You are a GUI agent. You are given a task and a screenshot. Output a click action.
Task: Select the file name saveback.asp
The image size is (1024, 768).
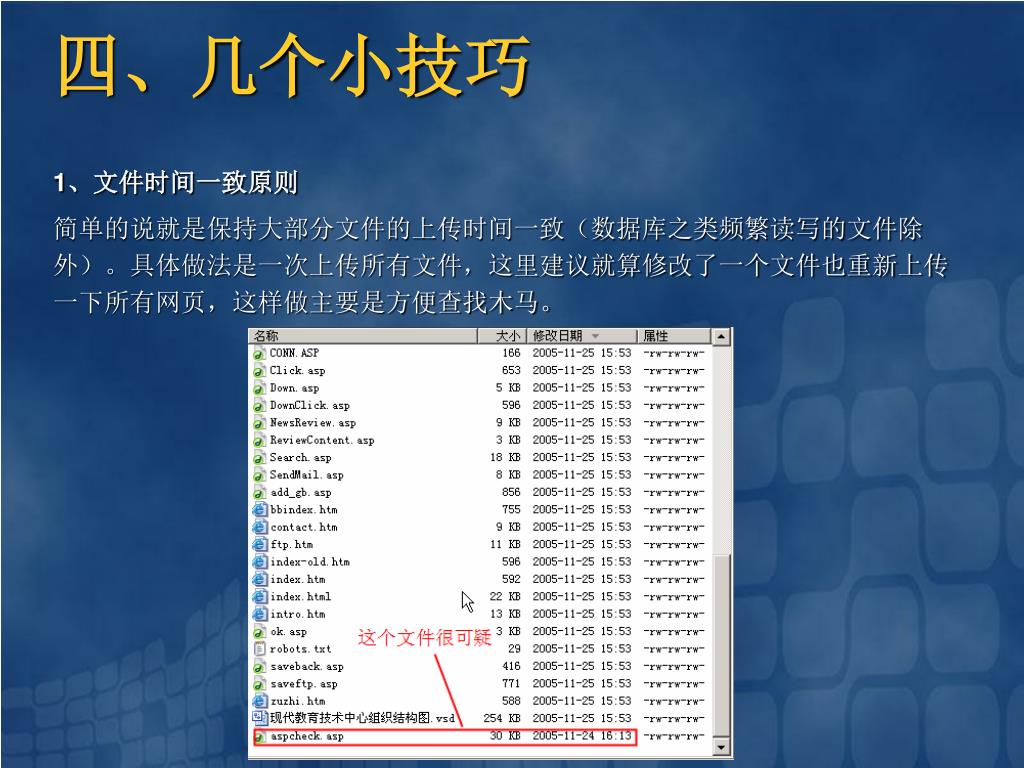[306, 667]
